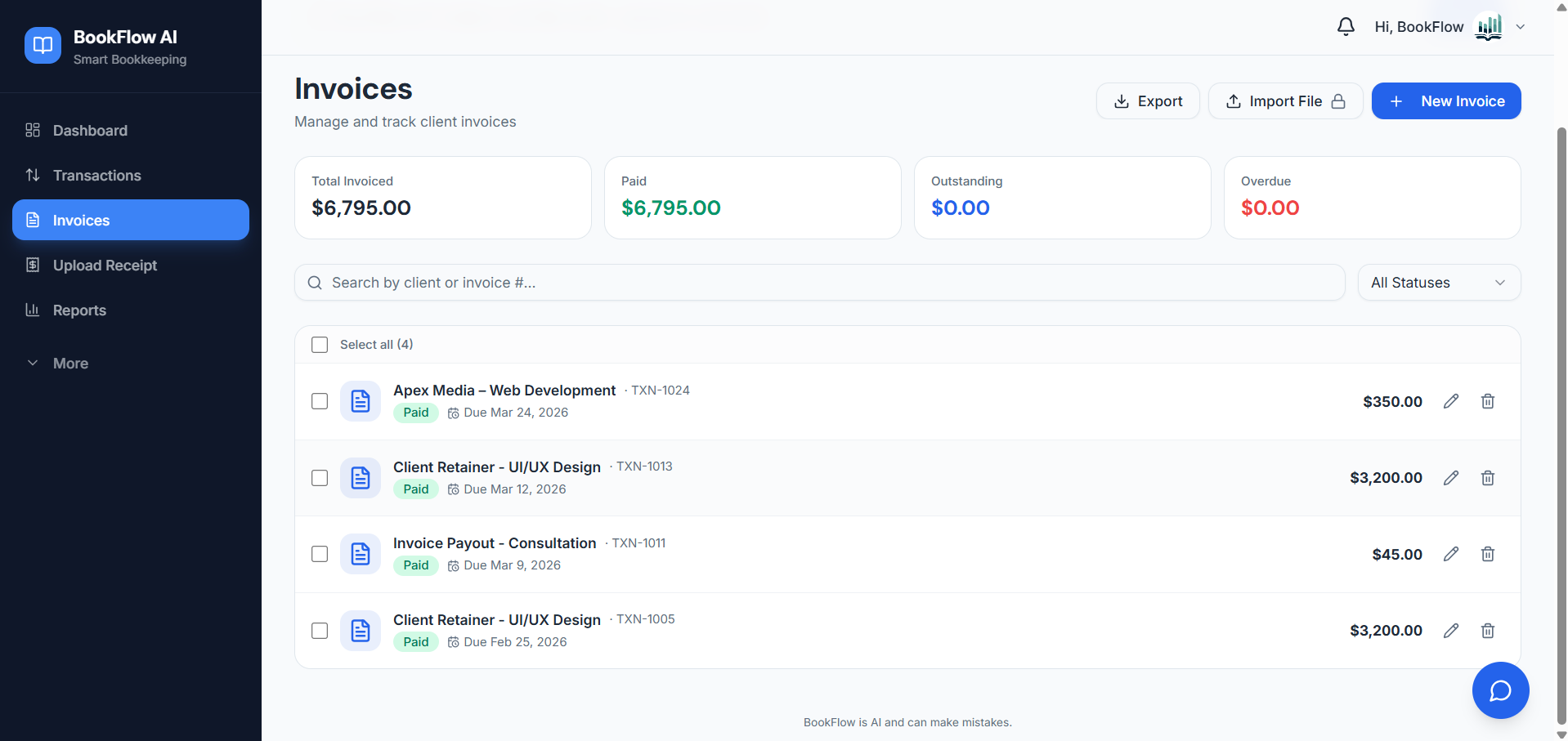1568x741 pixels.
Task: Click the Outstanding summary card
Action: (1063, 198)
